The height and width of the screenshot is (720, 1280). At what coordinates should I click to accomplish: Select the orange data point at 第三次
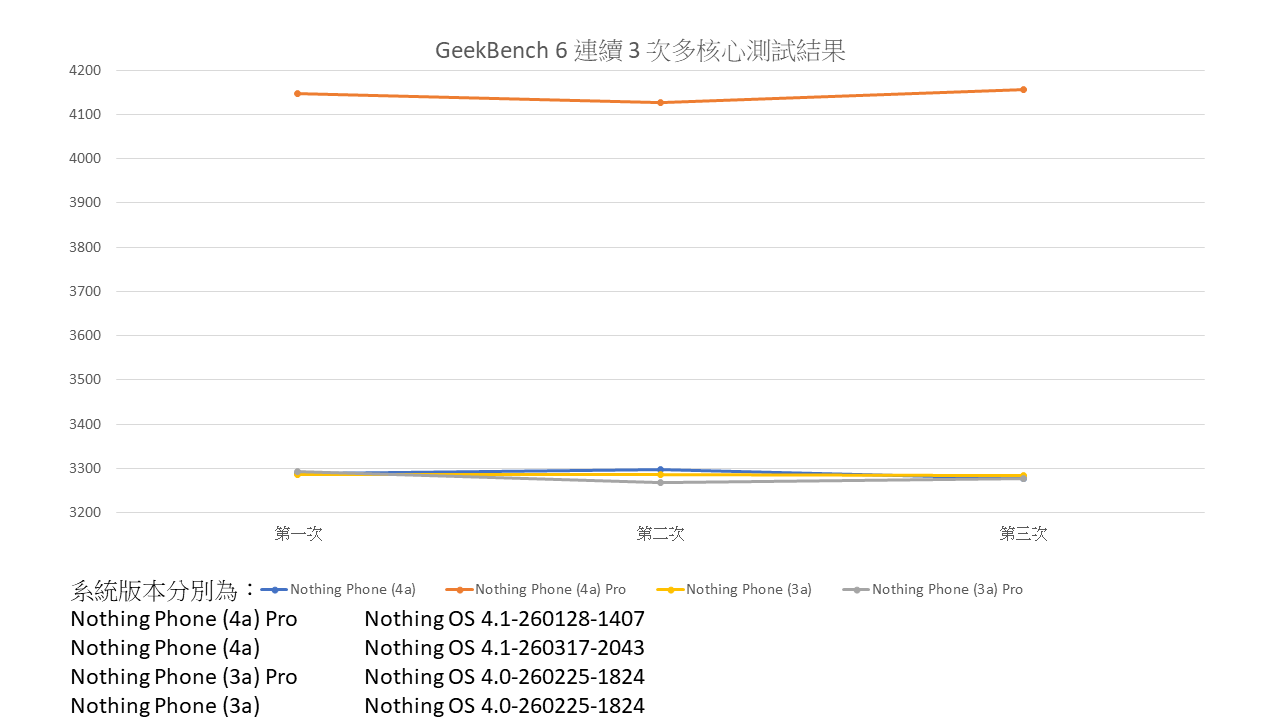1023,89
